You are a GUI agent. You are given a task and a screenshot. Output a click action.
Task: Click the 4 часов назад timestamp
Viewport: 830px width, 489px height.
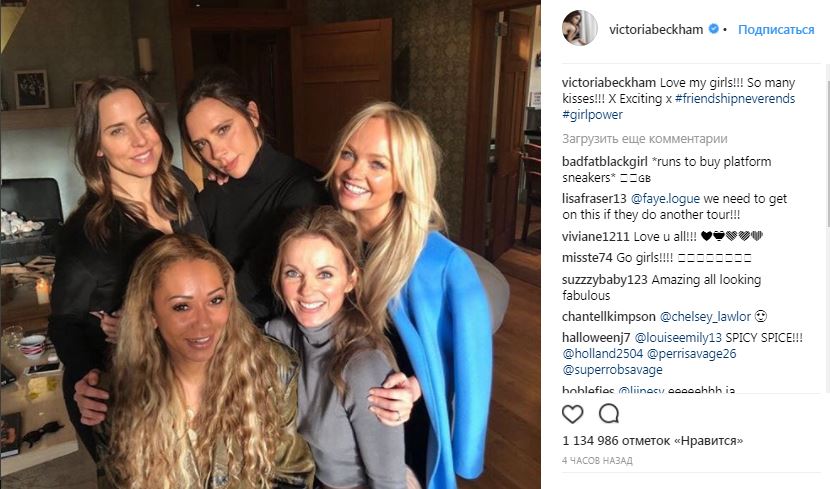pyautogui.click(x=597, y=460)
